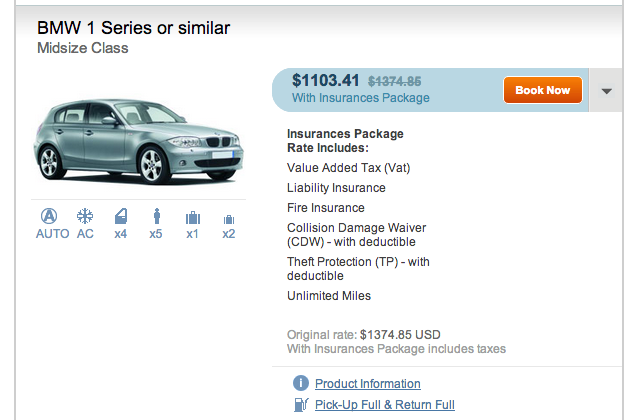Click the Midsize Class subtitle

(83, 48)
